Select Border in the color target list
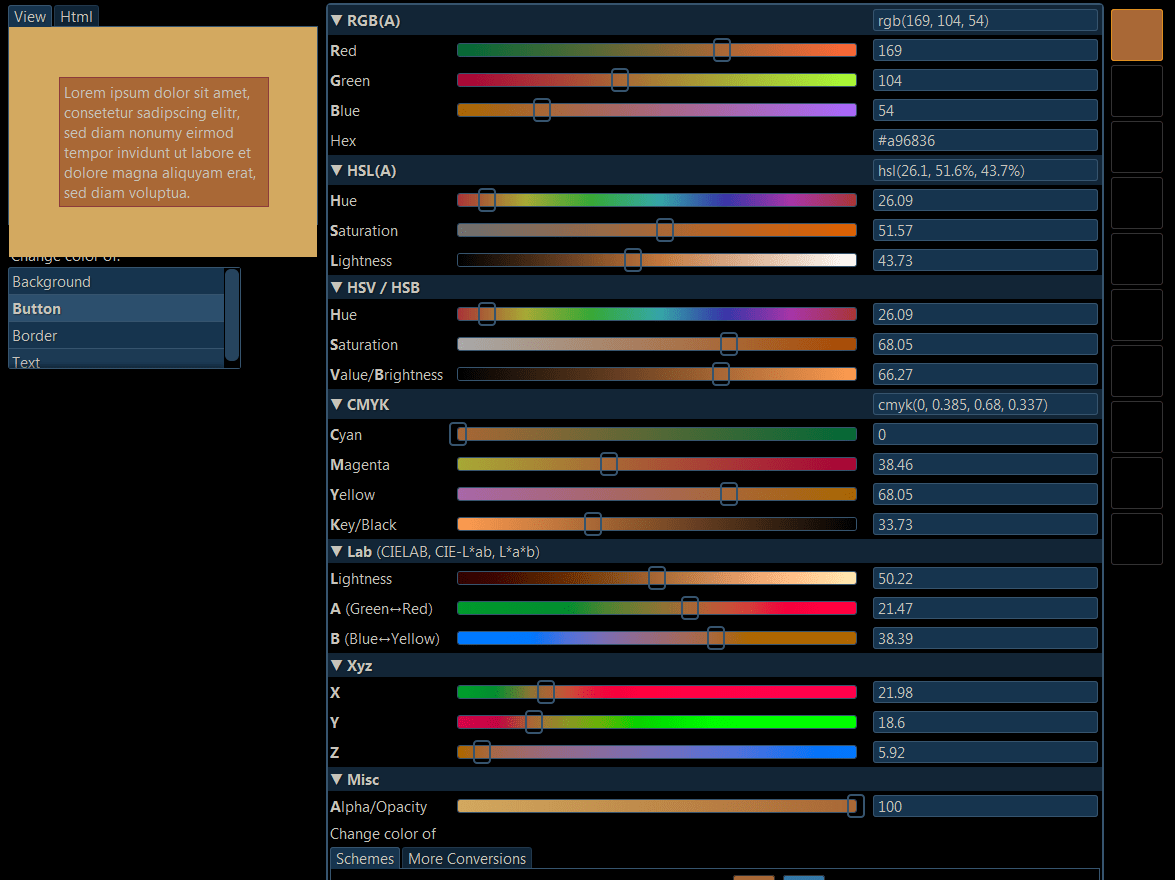The image size is (1175, 880). click(x=117, y=336)
